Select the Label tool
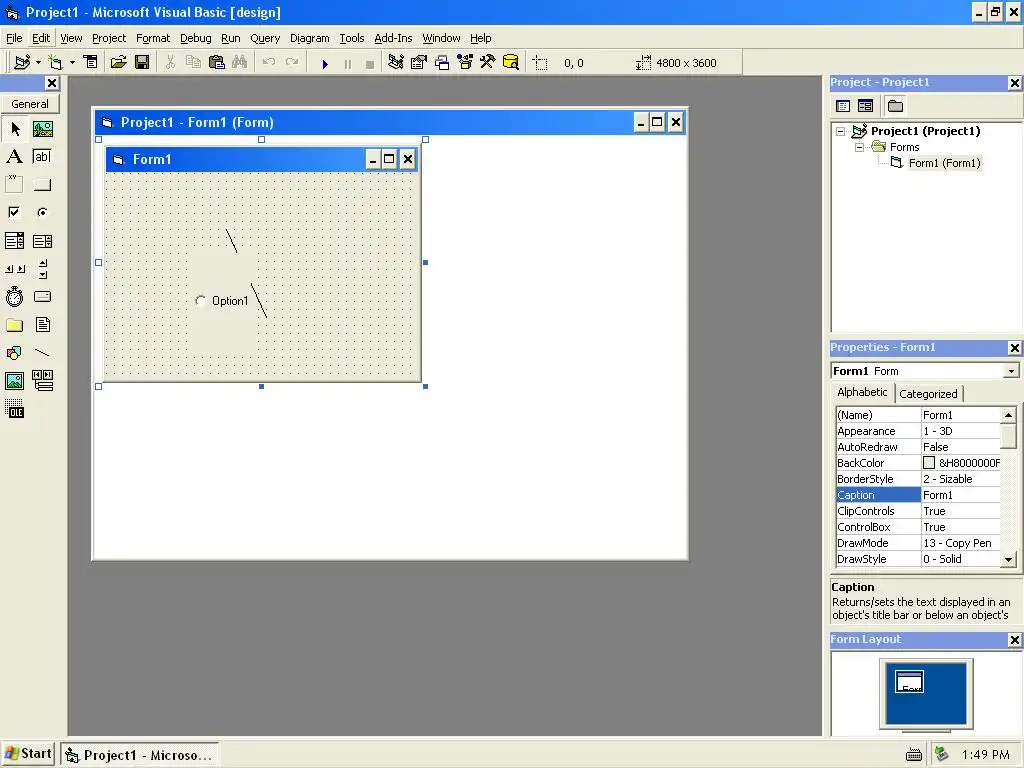 pyautogui.click(x=14, y=157)
